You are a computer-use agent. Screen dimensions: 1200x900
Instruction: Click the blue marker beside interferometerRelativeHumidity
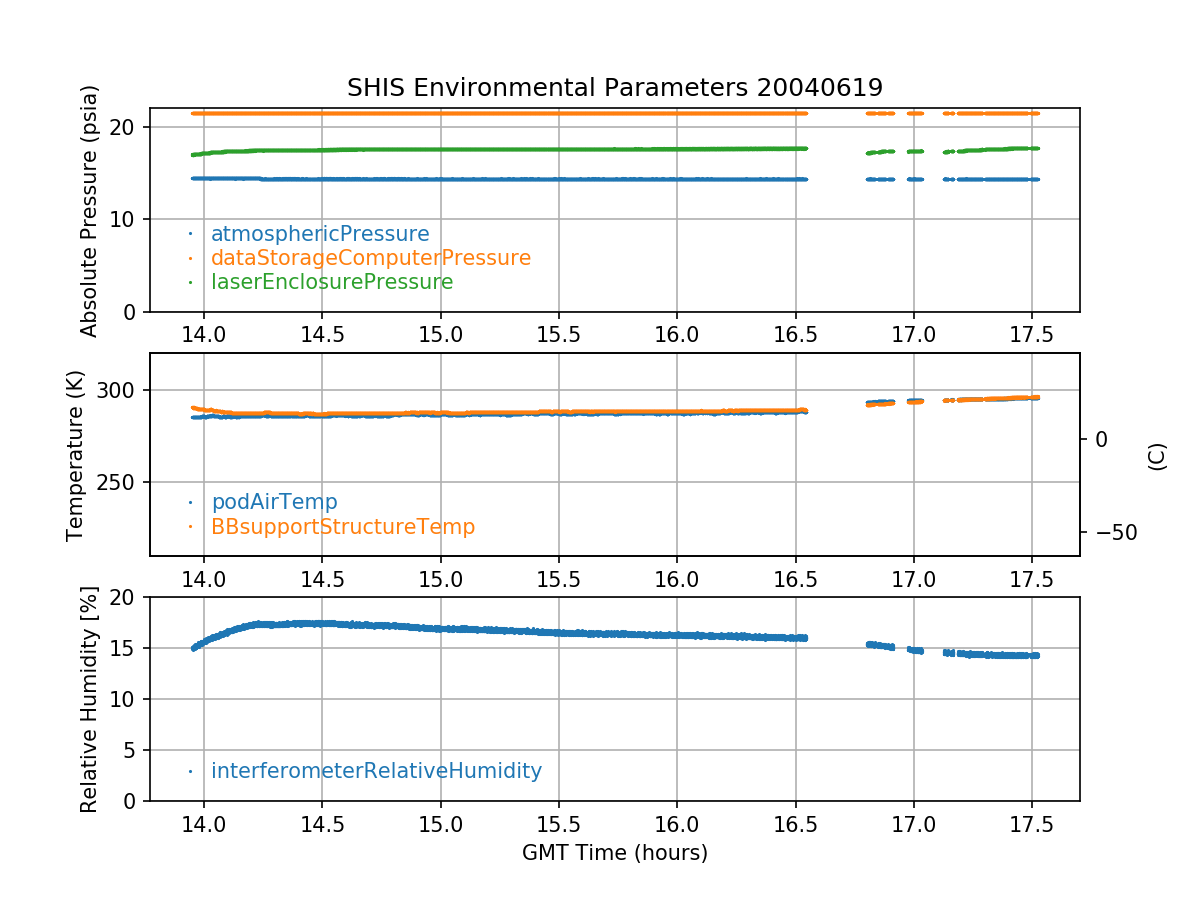coord(190,771)
